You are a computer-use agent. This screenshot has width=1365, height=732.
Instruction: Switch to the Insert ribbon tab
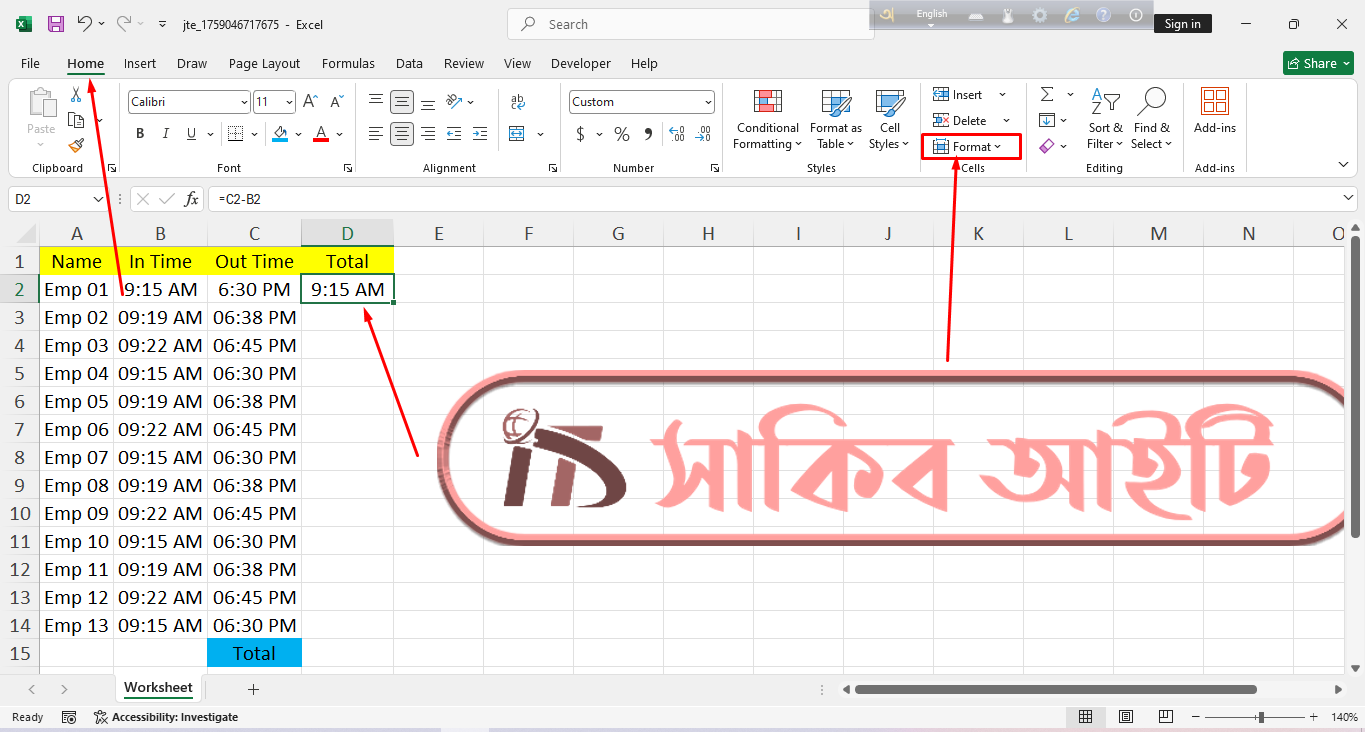(x=140, y=63)
